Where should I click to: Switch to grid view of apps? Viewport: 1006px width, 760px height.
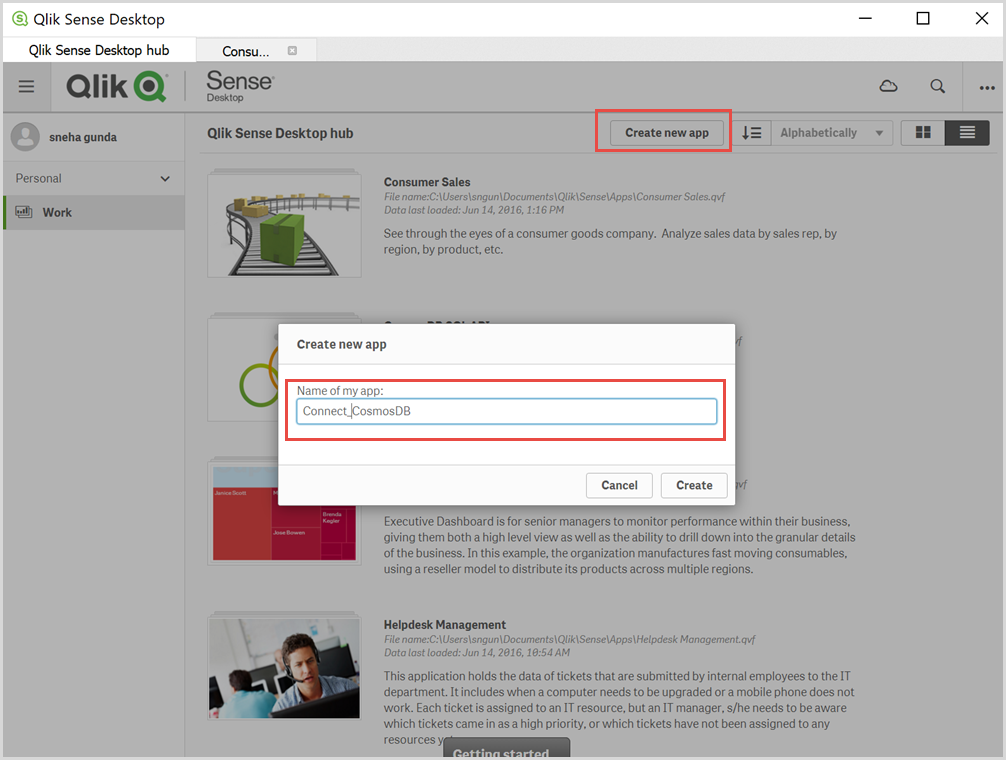[x=922, y=132]
